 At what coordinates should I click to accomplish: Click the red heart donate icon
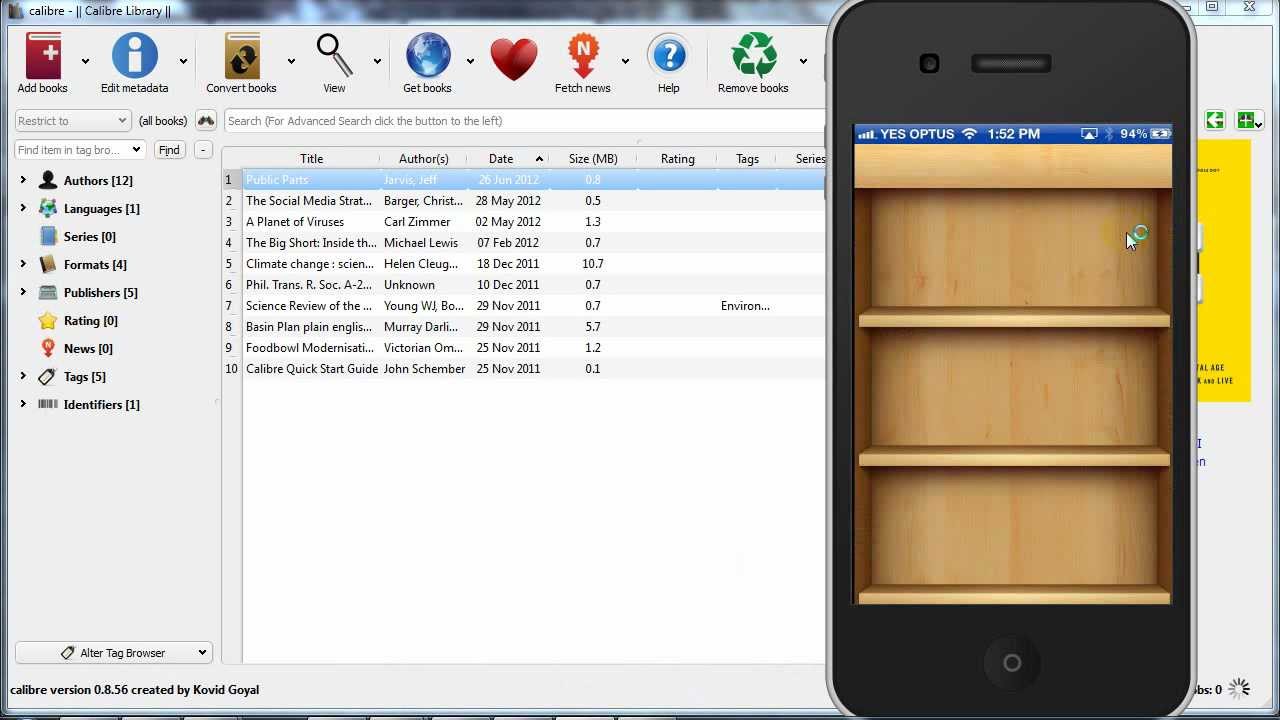click(x=514, y=59)
